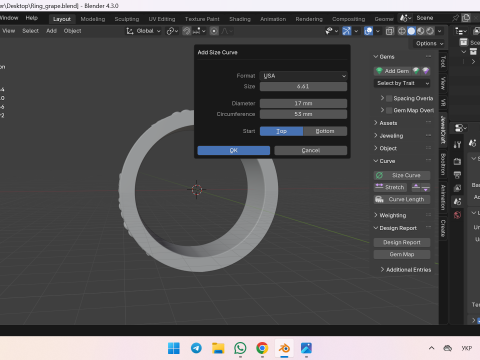Click the Add Gem button

[393, 71]
